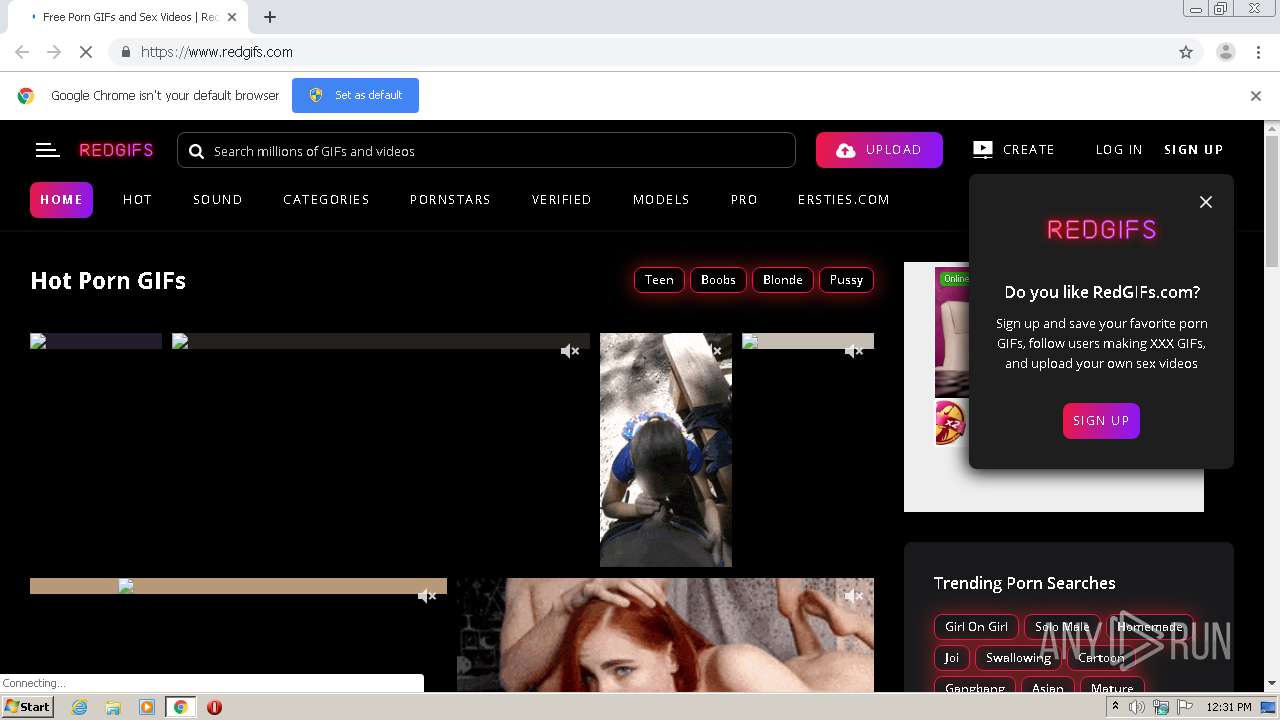Viewport: 1280px width, 720px height.
Task: View site info via padlock icon
Action: pyautogui.click(x=125, y=52)
